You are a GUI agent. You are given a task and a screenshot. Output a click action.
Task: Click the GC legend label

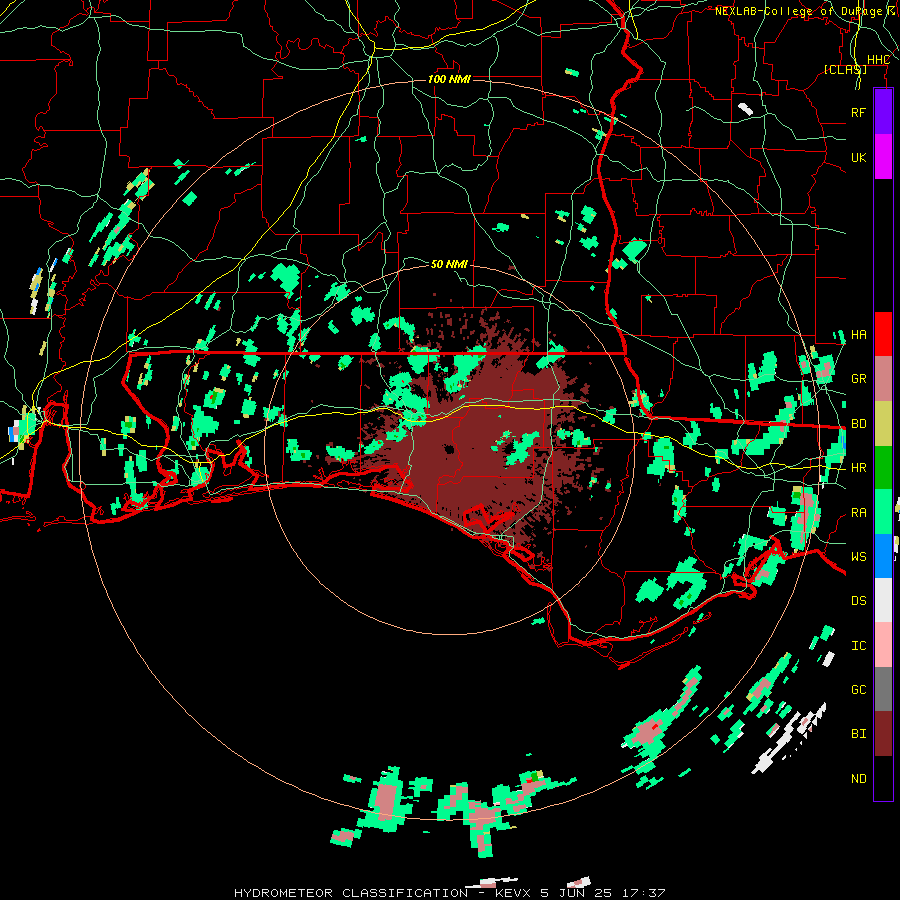[x=859, y=690]
